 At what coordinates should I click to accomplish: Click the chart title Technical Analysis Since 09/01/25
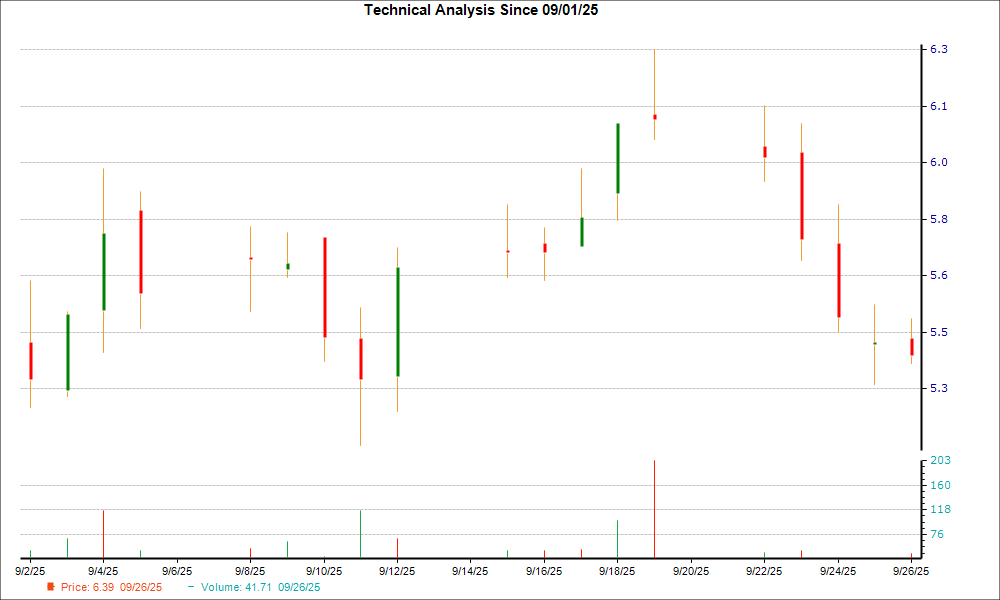487,10
